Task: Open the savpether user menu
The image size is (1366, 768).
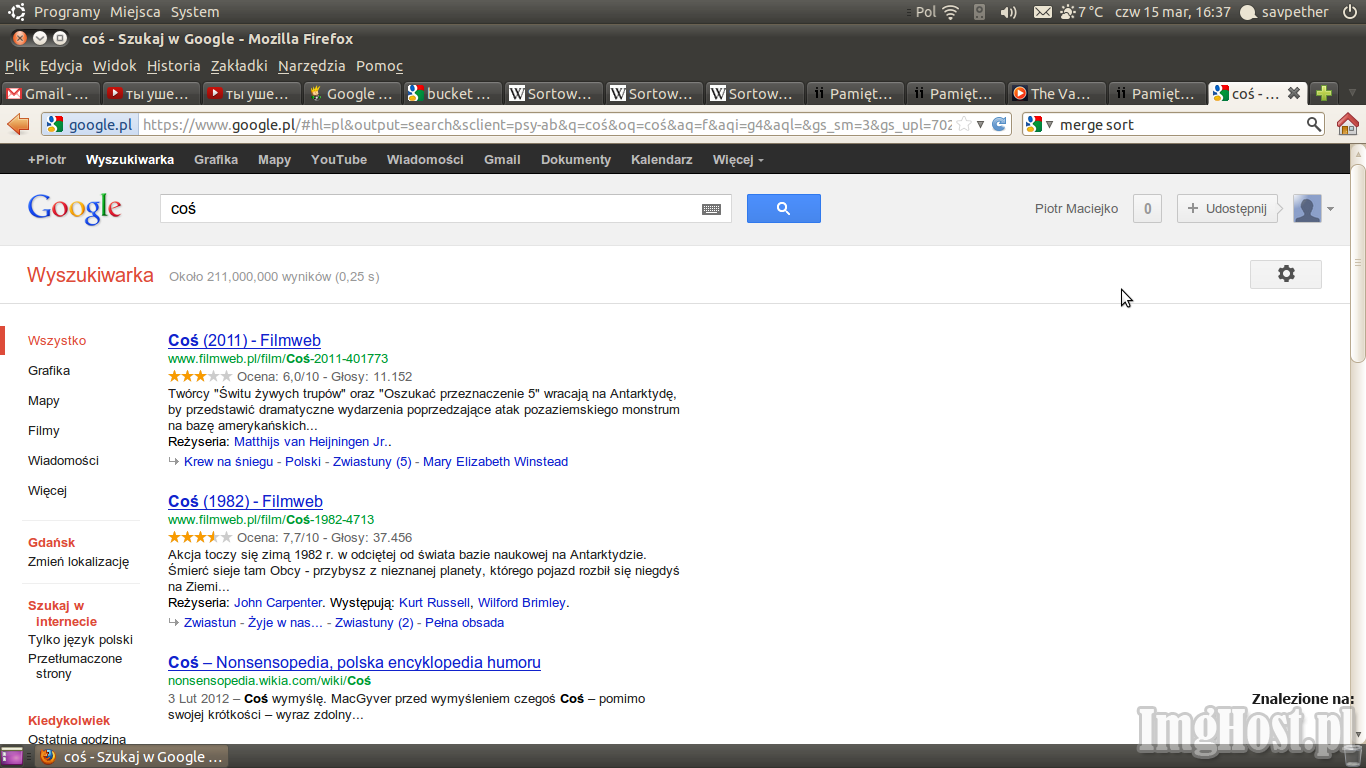Action: pos(1285,12)
